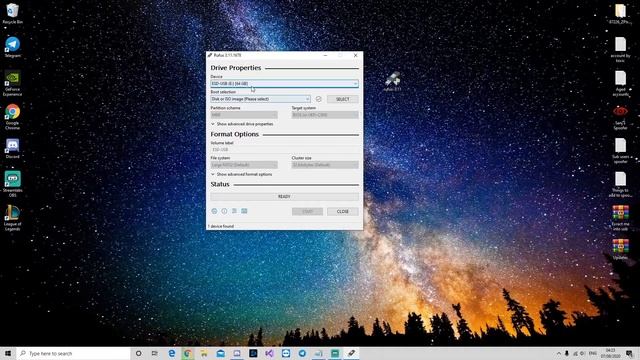640x360 pixels.
Task: Select the 'Sub users spoofer' desktop file
Action: (620, 151)
